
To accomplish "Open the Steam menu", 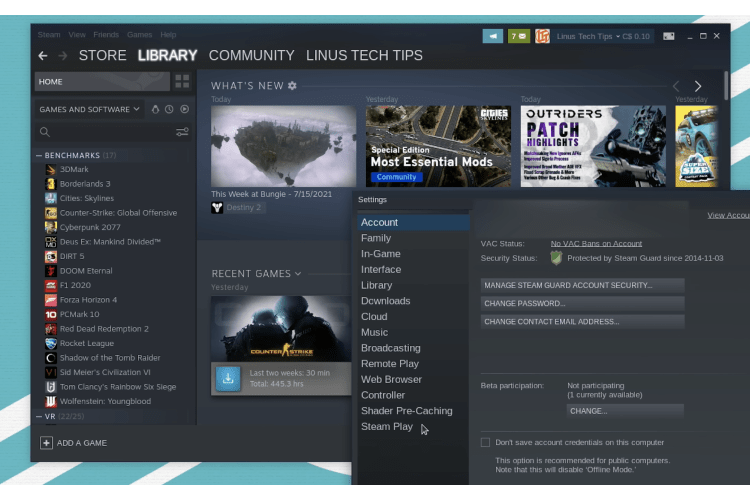I will [49, 34].
